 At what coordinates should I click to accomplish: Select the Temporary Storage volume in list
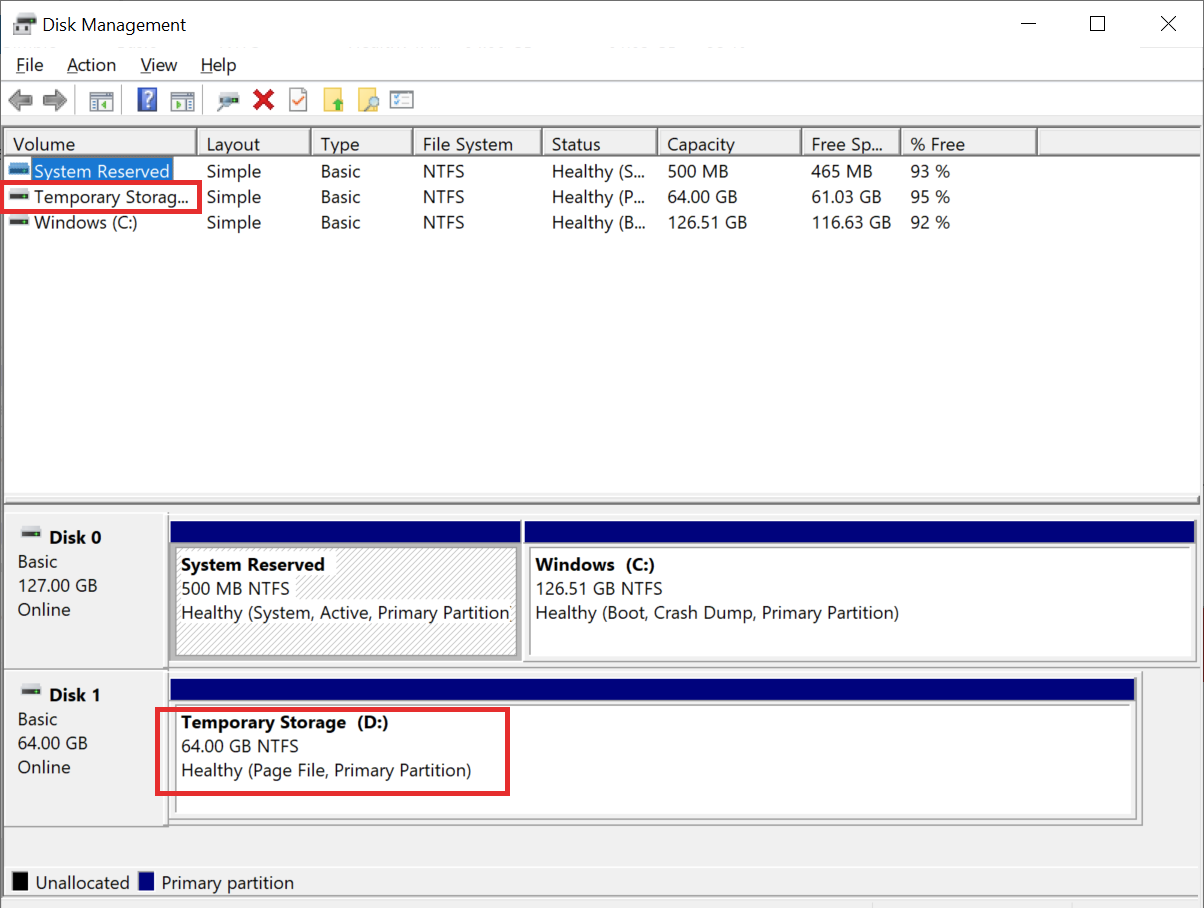(x=111, y=197)
